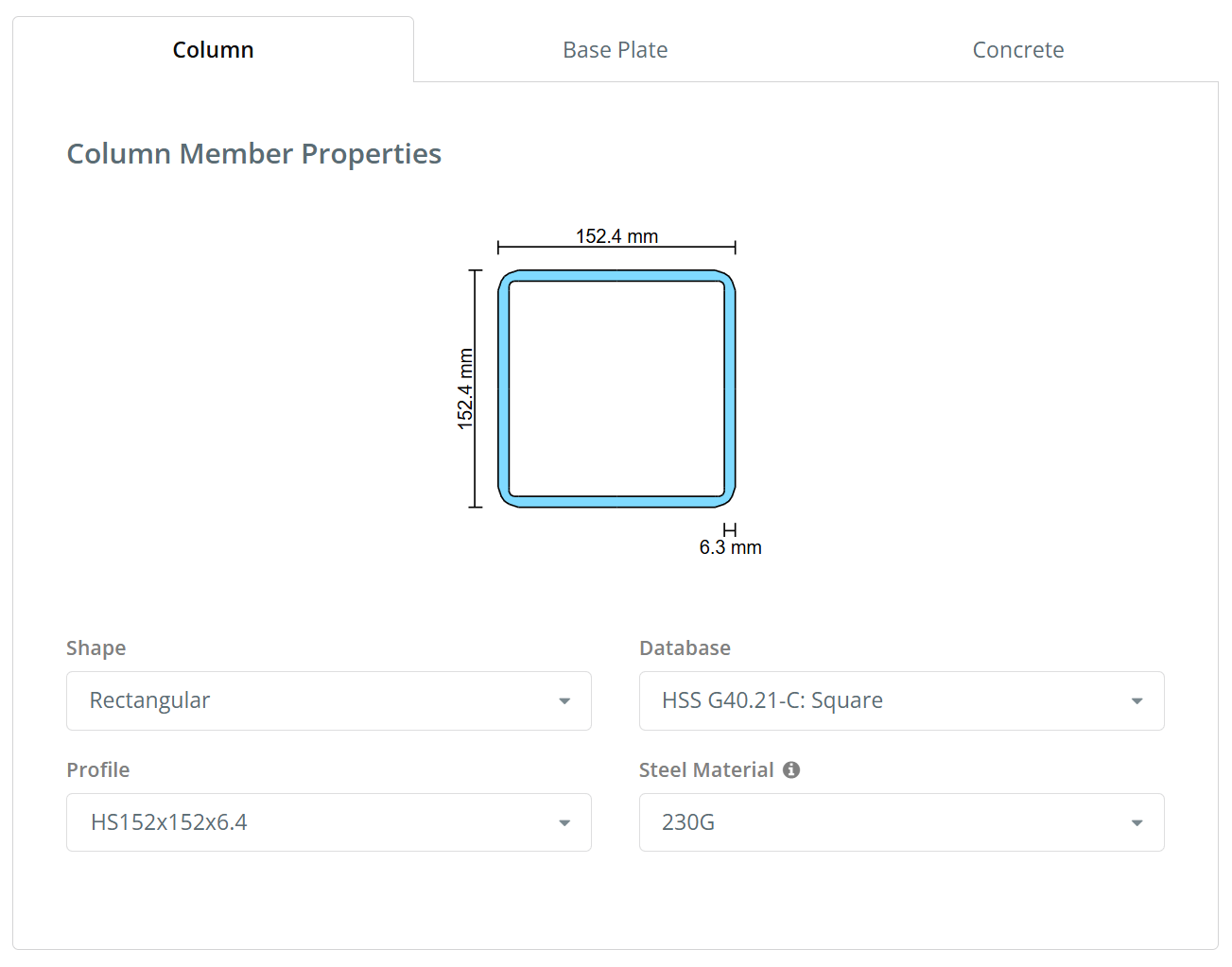Click the square HSS cross-section diagram

[x=616, y=387]
